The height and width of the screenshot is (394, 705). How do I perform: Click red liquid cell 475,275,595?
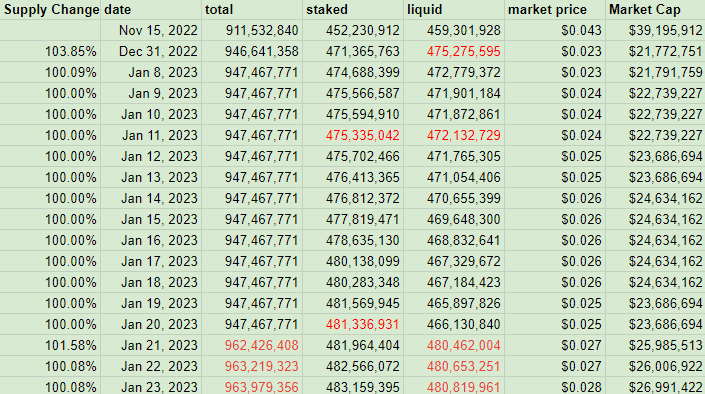[454, 51]
